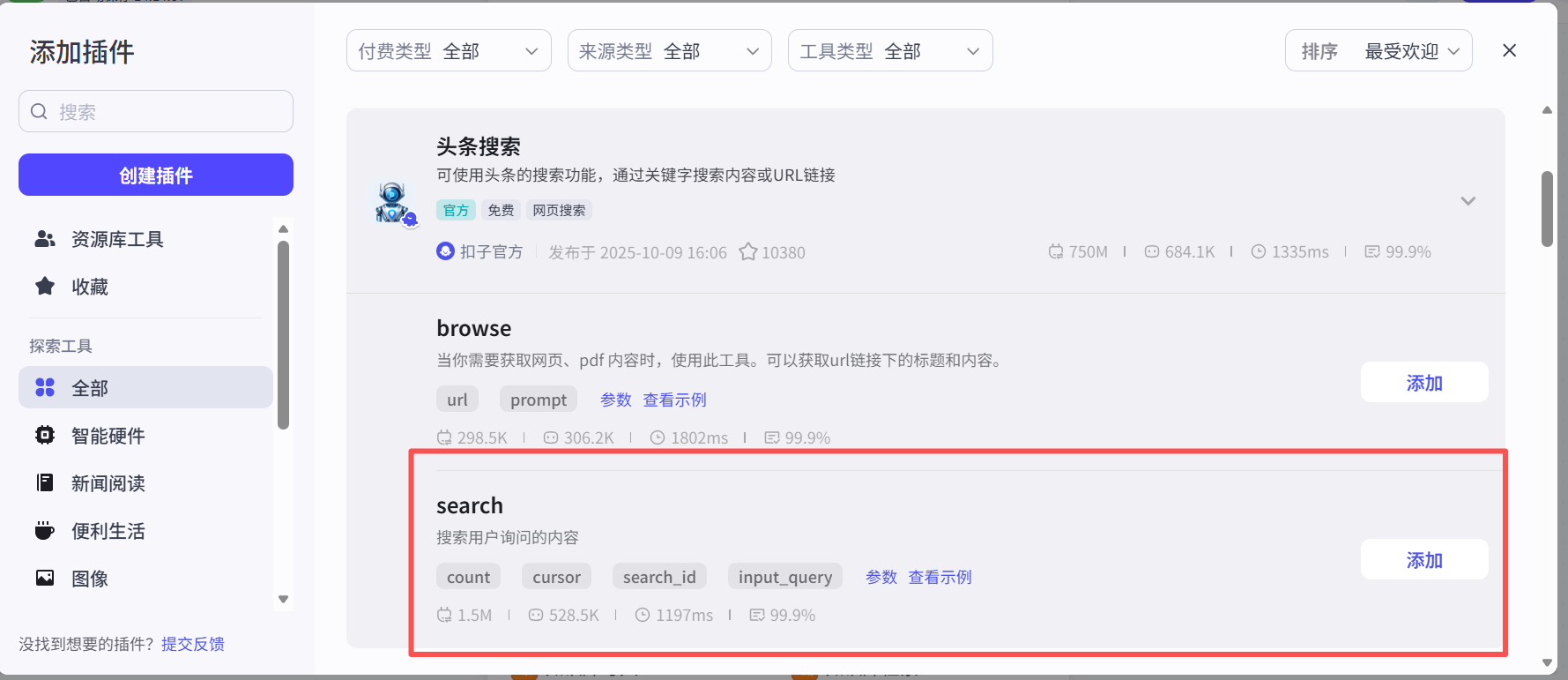Select 资源库工具 in sidebar
The height and width of the screenshot is (680, 1568).
tap(145, 239)
